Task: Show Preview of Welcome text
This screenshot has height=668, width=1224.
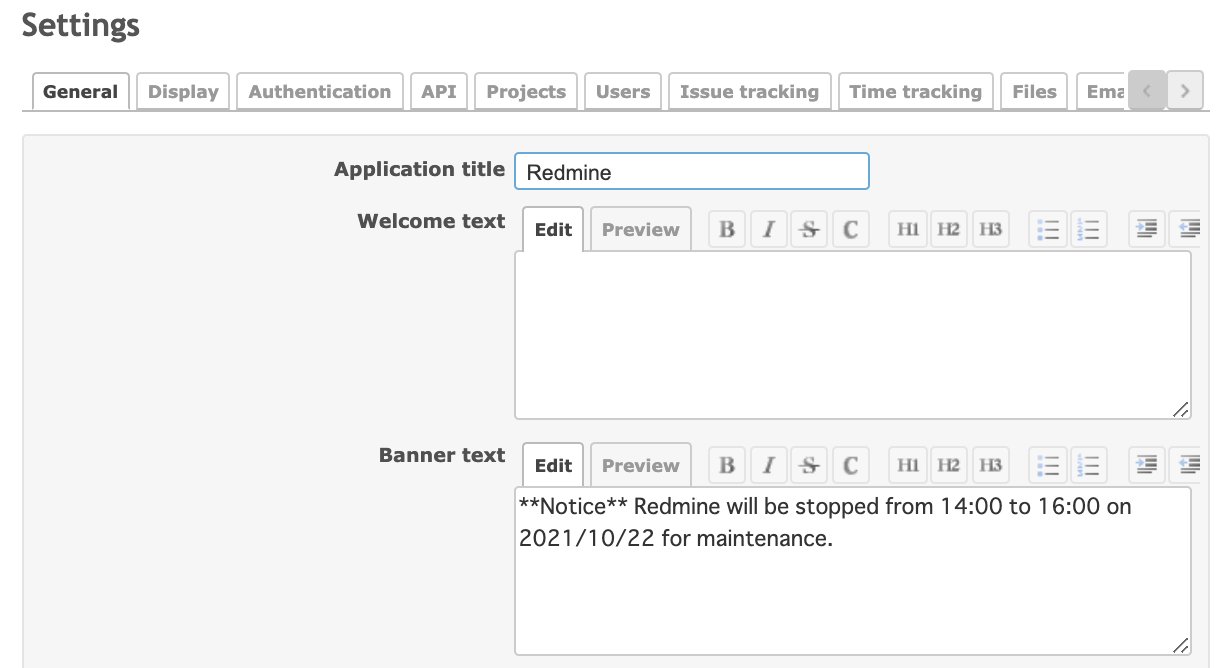Action: [x=641, y=230]
